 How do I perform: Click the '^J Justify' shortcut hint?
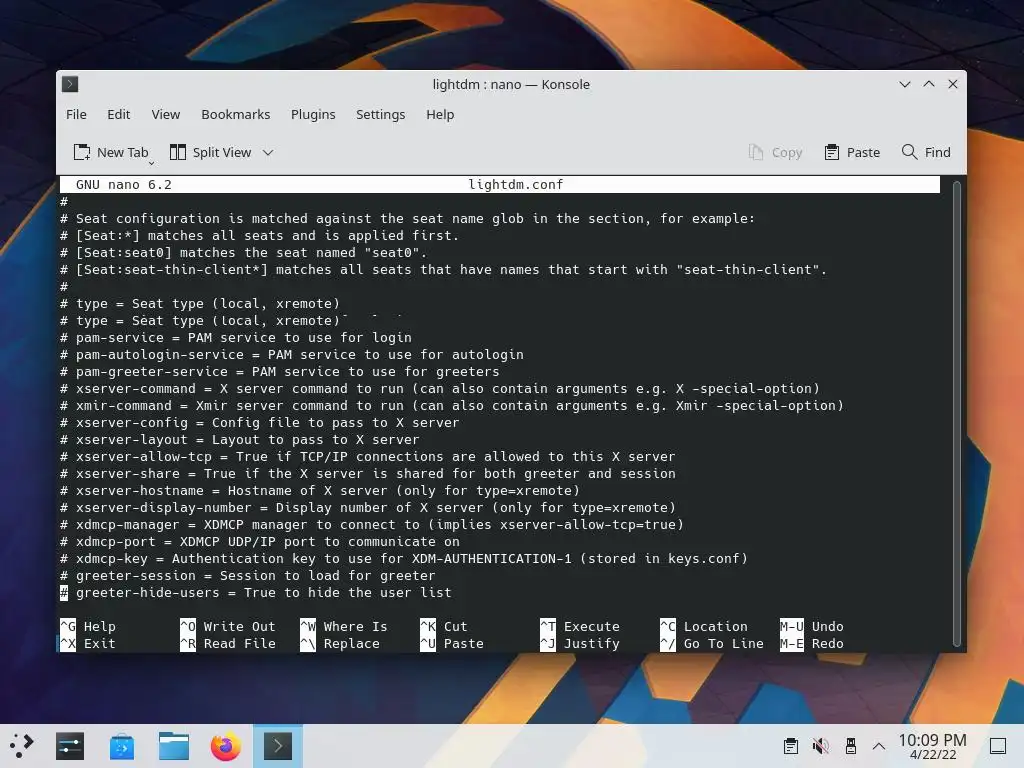(580, 643)
